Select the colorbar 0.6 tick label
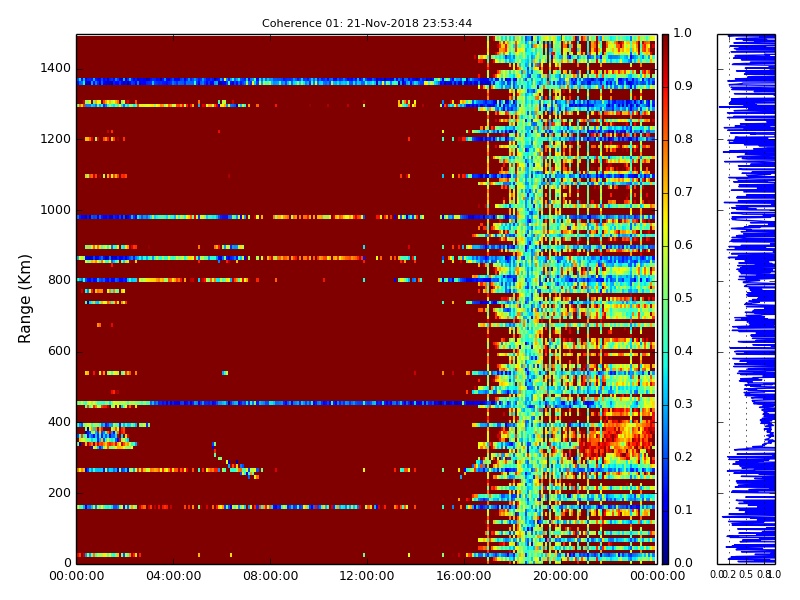The height and width of the screenshot is (600, 800). coord(683,245)
